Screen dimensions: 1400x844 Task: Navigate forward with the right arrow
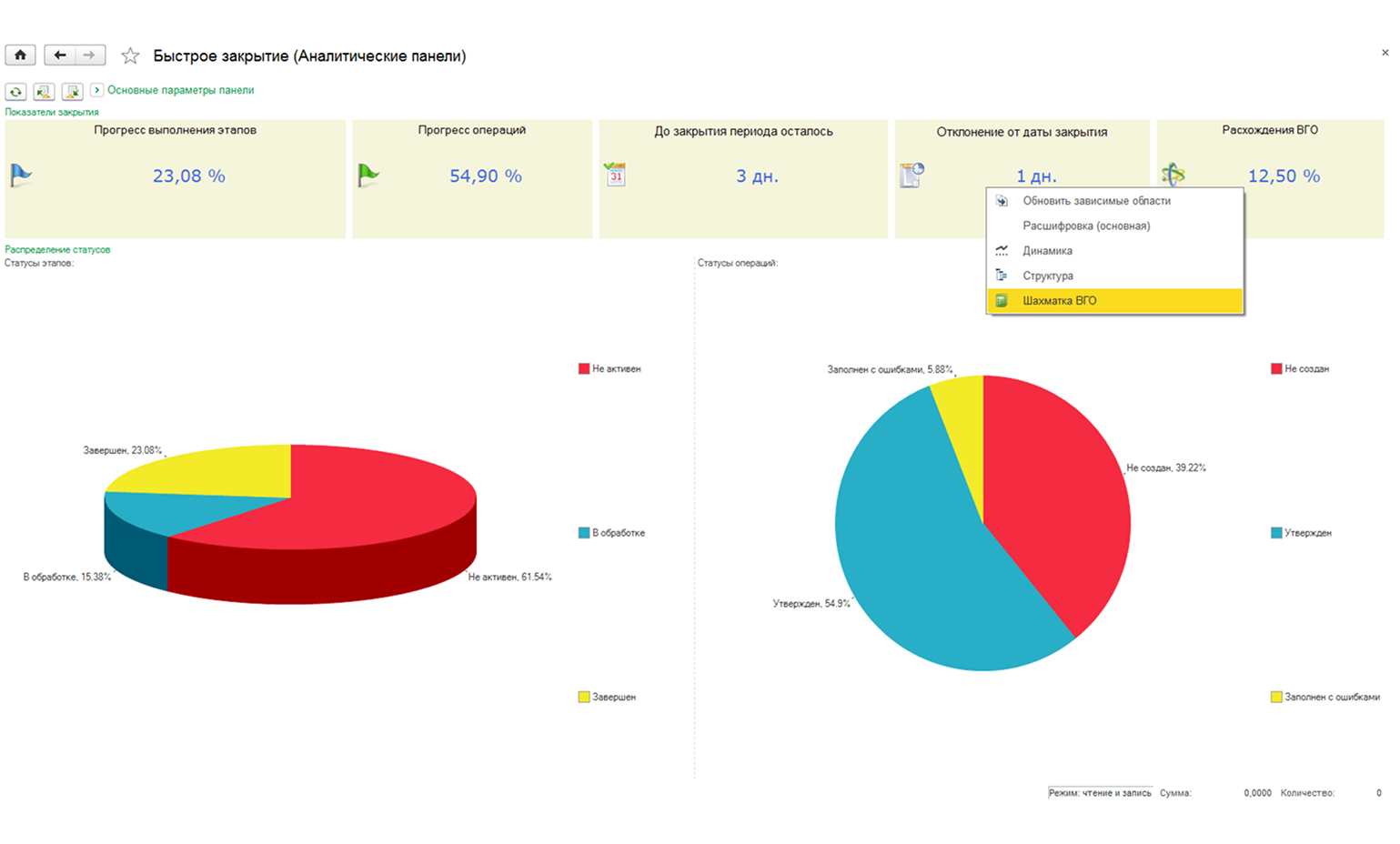point(90,55)
